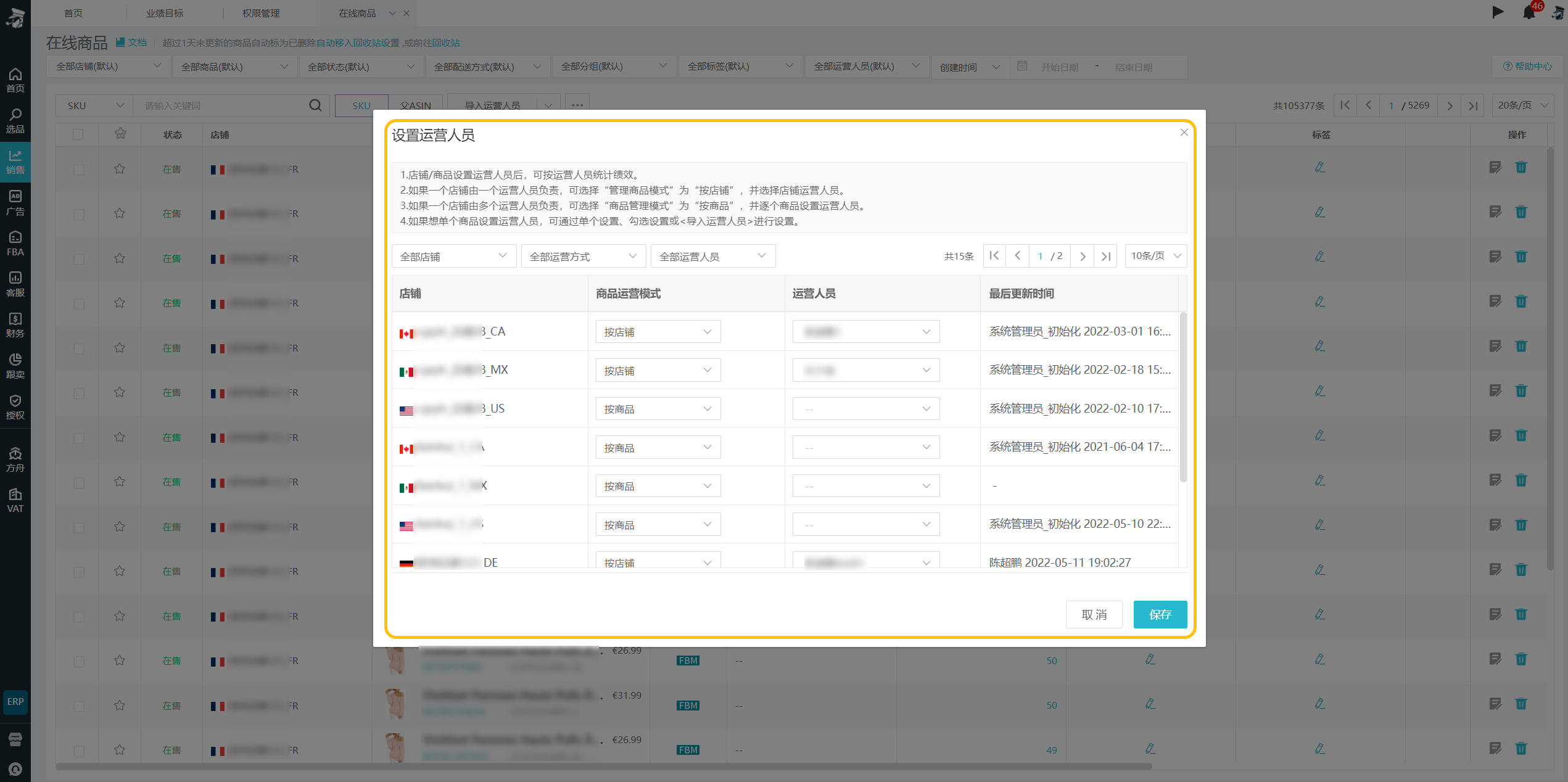Screen dimensions: 1568x782
Task: Check the third product row checkbox
Action: (x=79, y=259)
